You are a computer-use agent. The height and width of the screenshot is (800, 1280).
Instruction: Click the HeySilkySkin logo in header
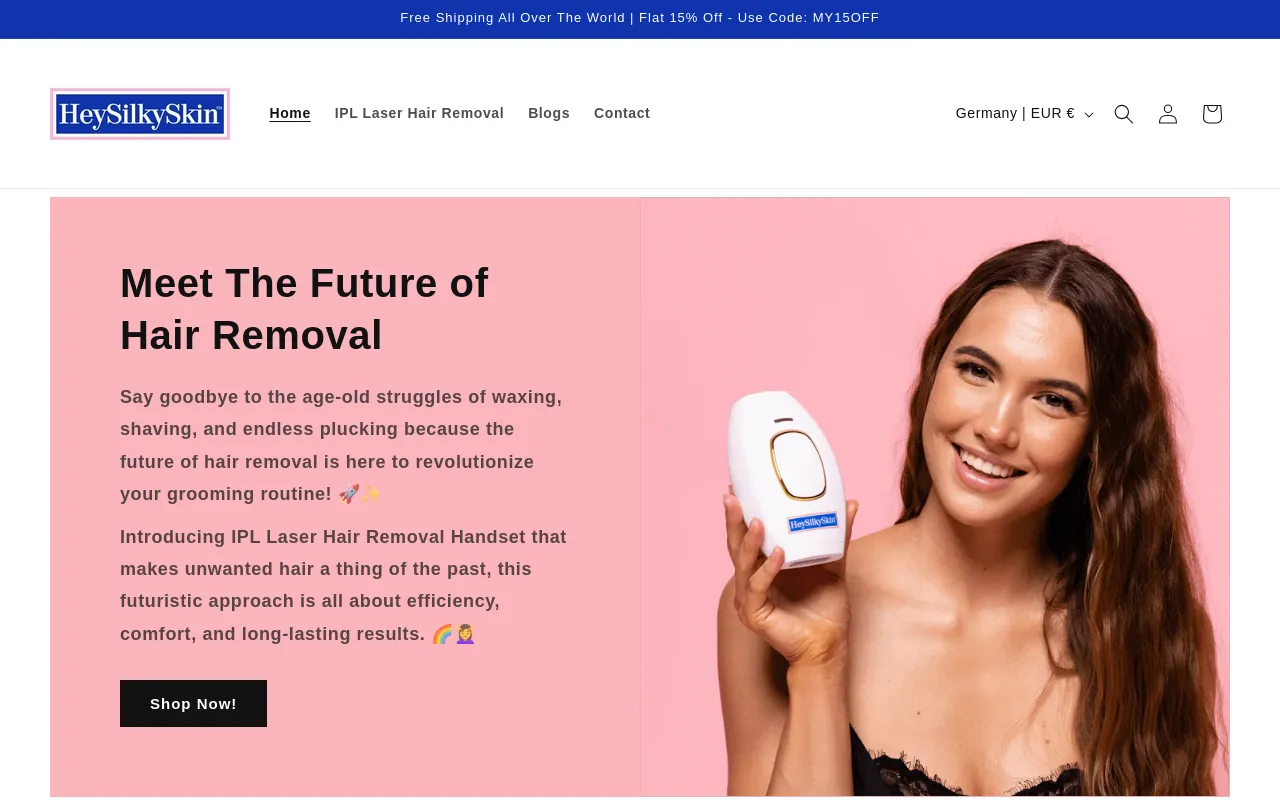pyautogui.click(x=140, y=114)
